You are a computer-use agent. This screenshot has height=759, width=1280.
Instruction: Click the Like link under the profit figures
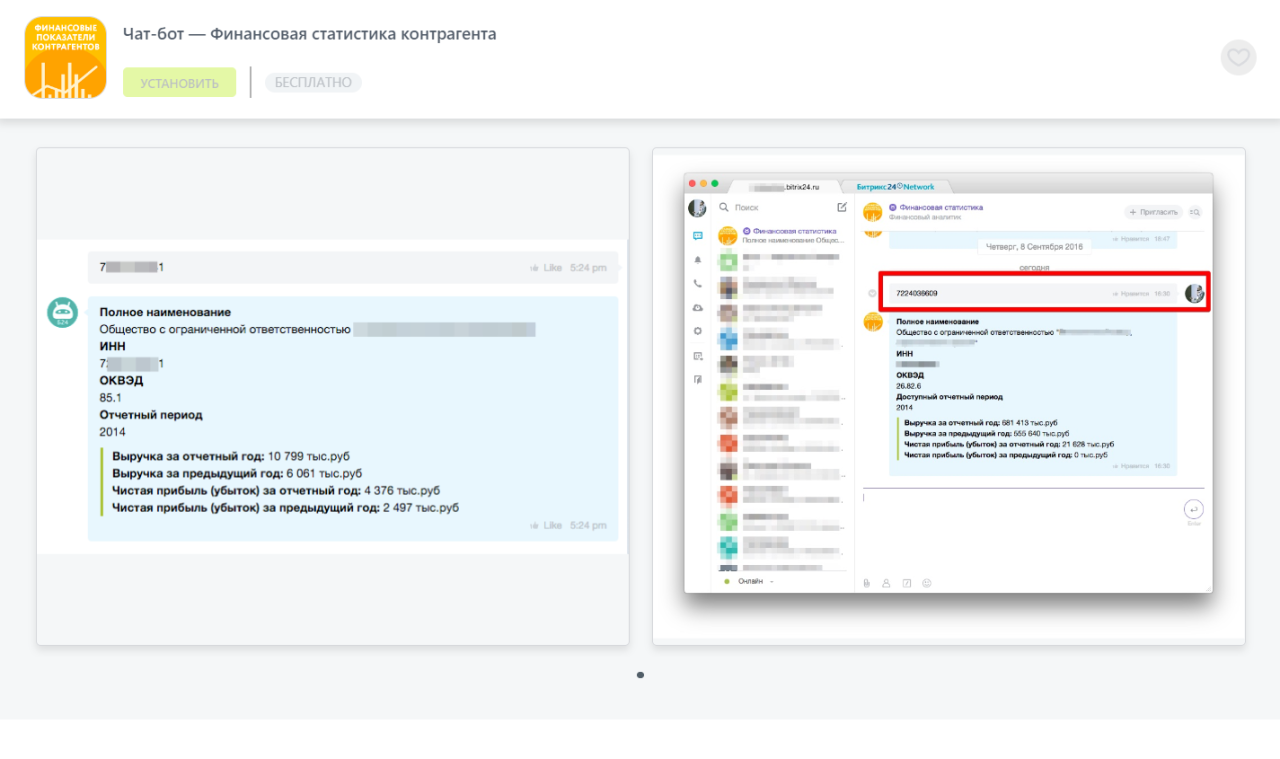pyautogui.click(x=546, y=525)
